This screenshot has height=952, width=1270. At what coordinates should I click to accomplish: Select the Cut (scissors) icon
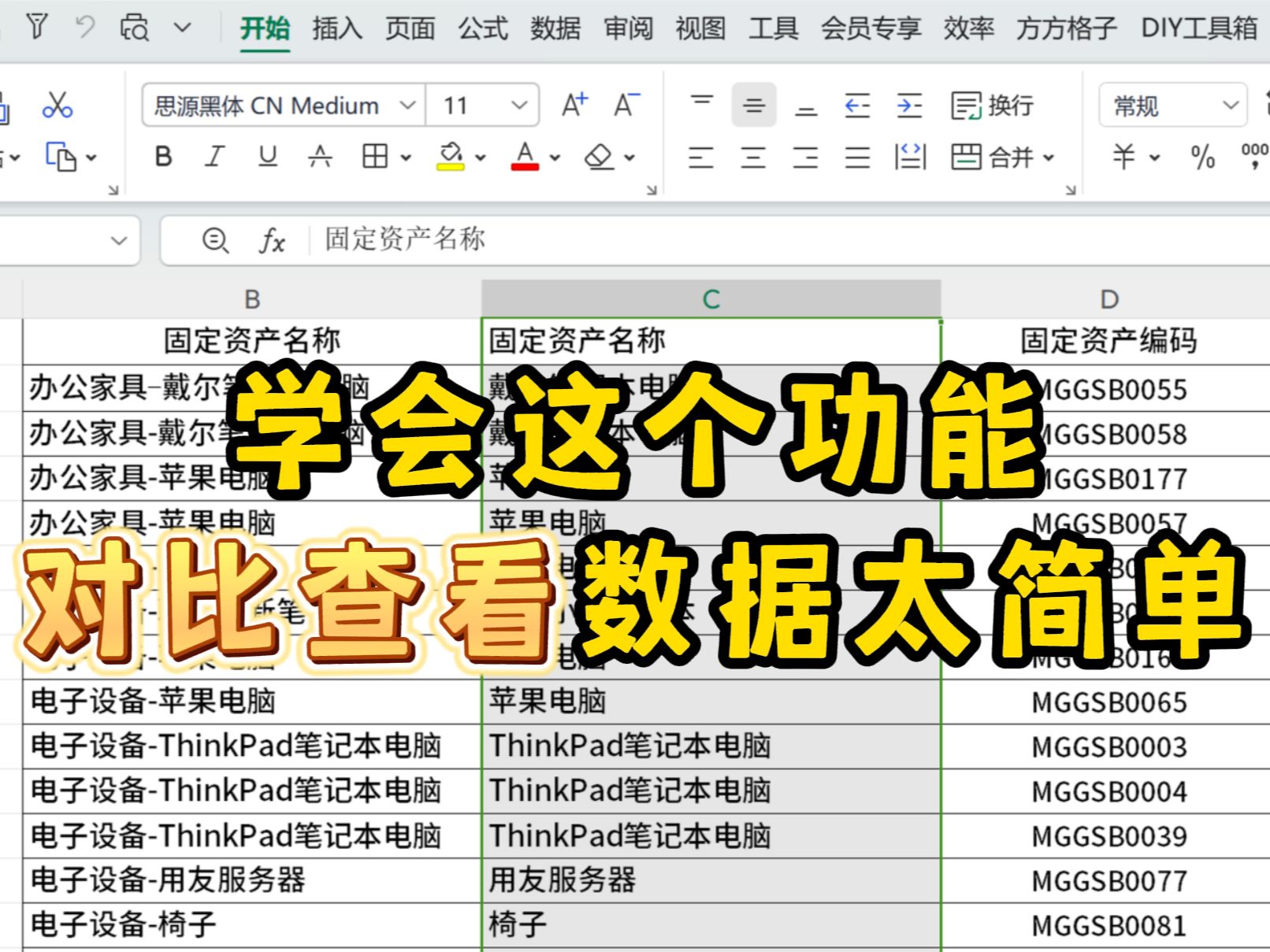click(59, 104)
